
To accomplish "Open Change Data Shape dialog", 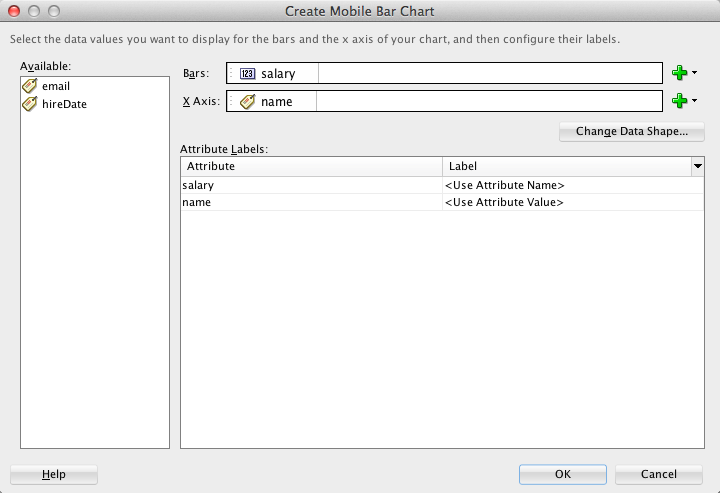I will coord(632,131).
